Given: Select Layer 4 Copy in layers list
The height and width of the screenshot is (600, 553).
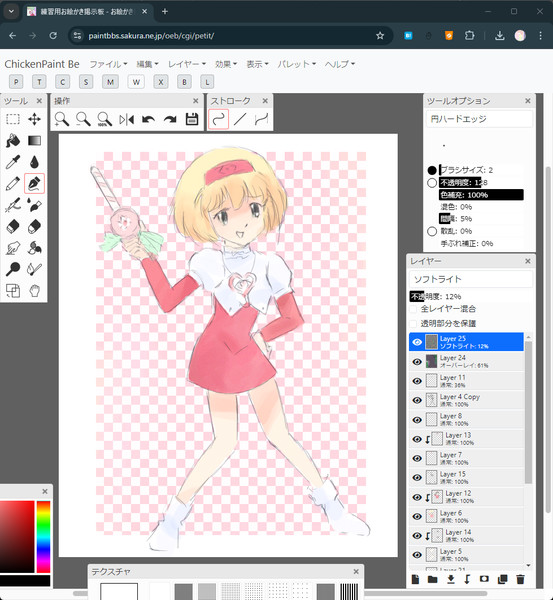Looking at the screenshot, I should 467,400.
